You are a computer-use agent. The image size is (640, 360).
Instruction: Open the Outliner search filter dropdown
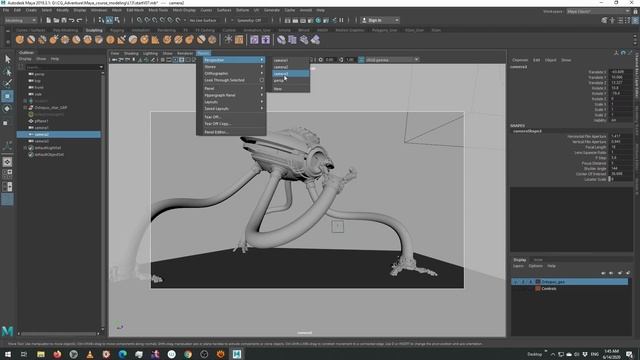click(101, 67)
